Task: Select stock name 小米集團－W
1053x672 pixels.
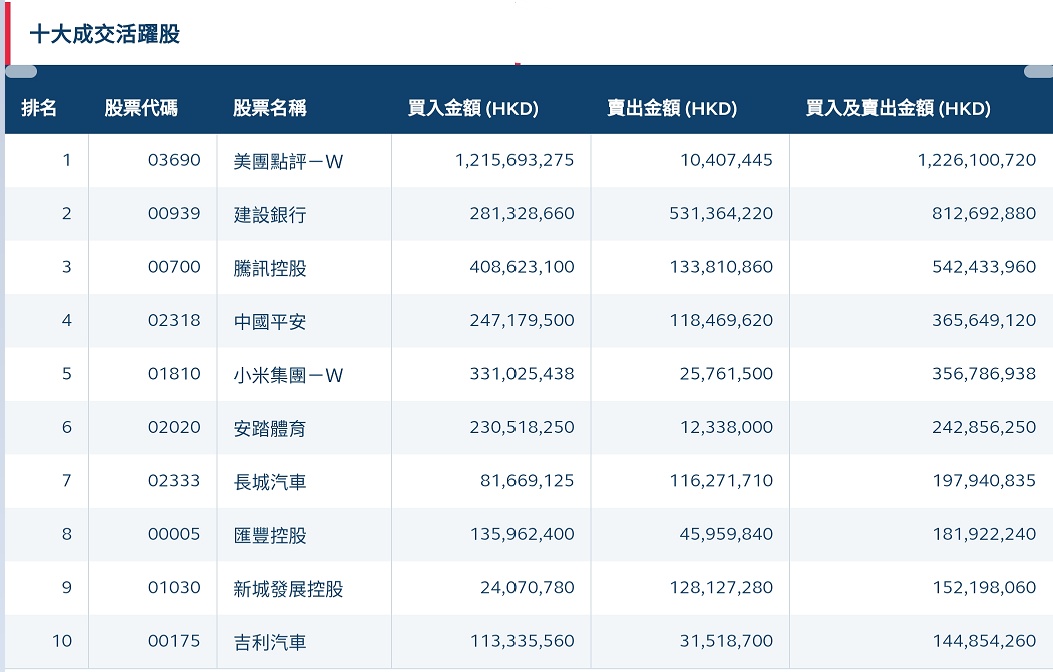Action: coord(288,375)
